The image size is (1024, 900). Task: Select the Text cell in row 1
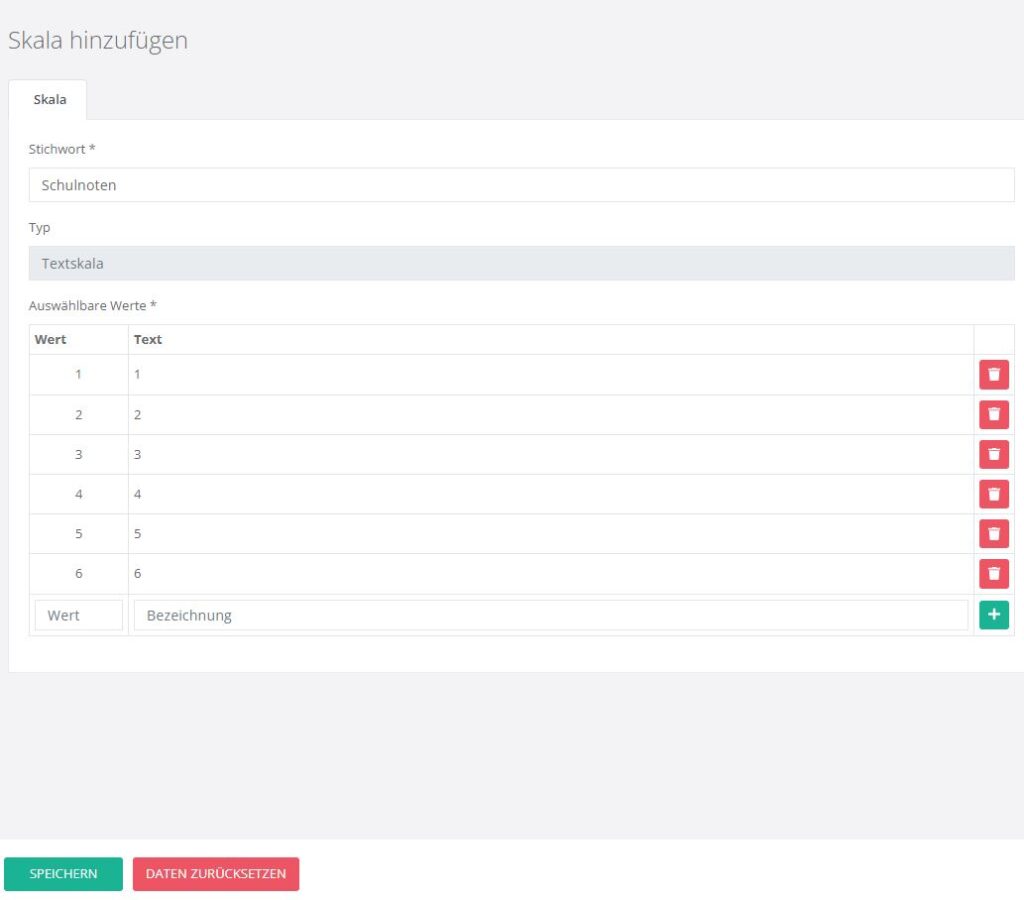pos(550,375)
